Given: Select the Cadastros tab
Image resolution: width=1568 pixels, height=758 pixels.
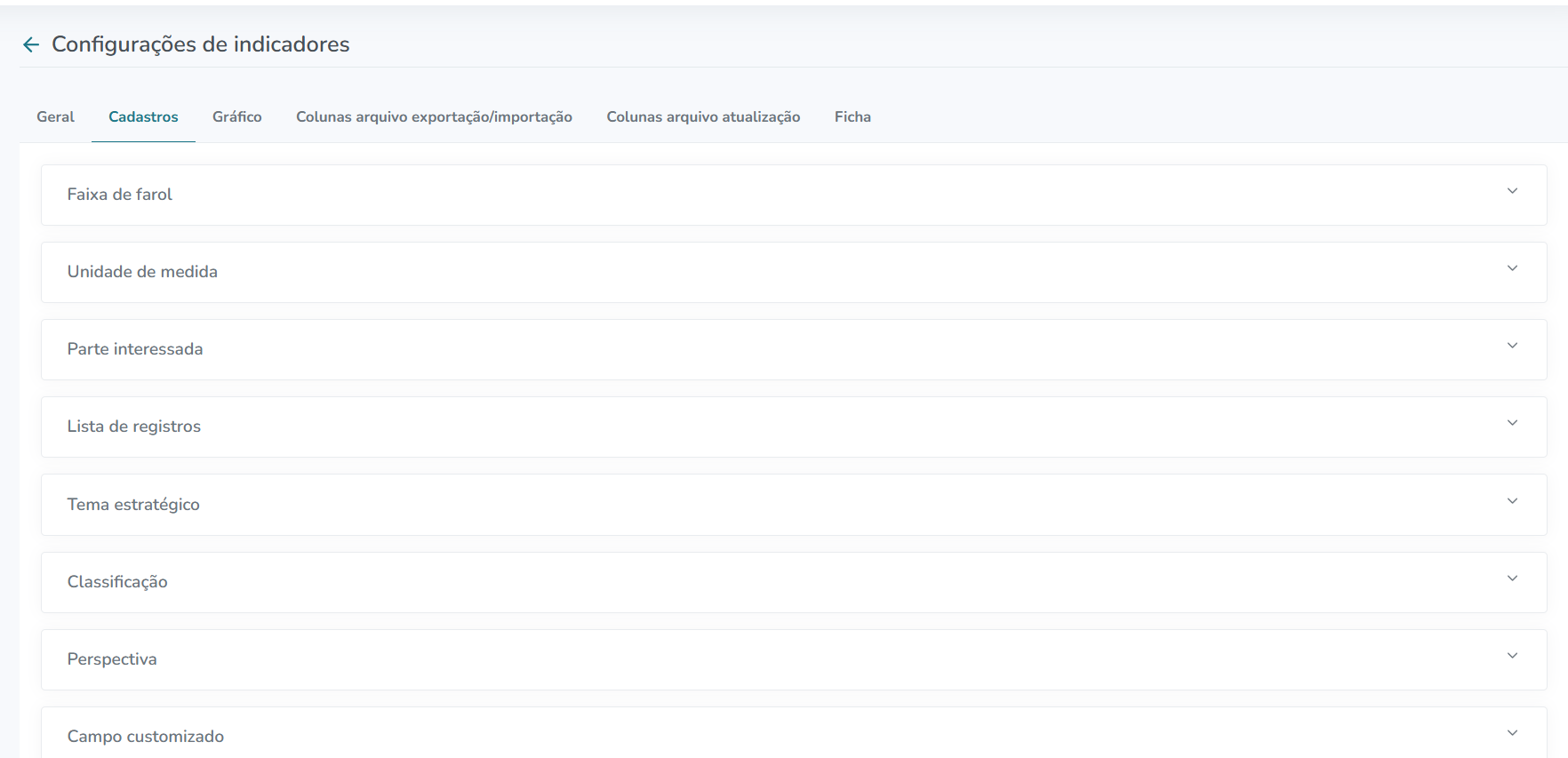Looking at the screenshot, I should click(143, 117).
